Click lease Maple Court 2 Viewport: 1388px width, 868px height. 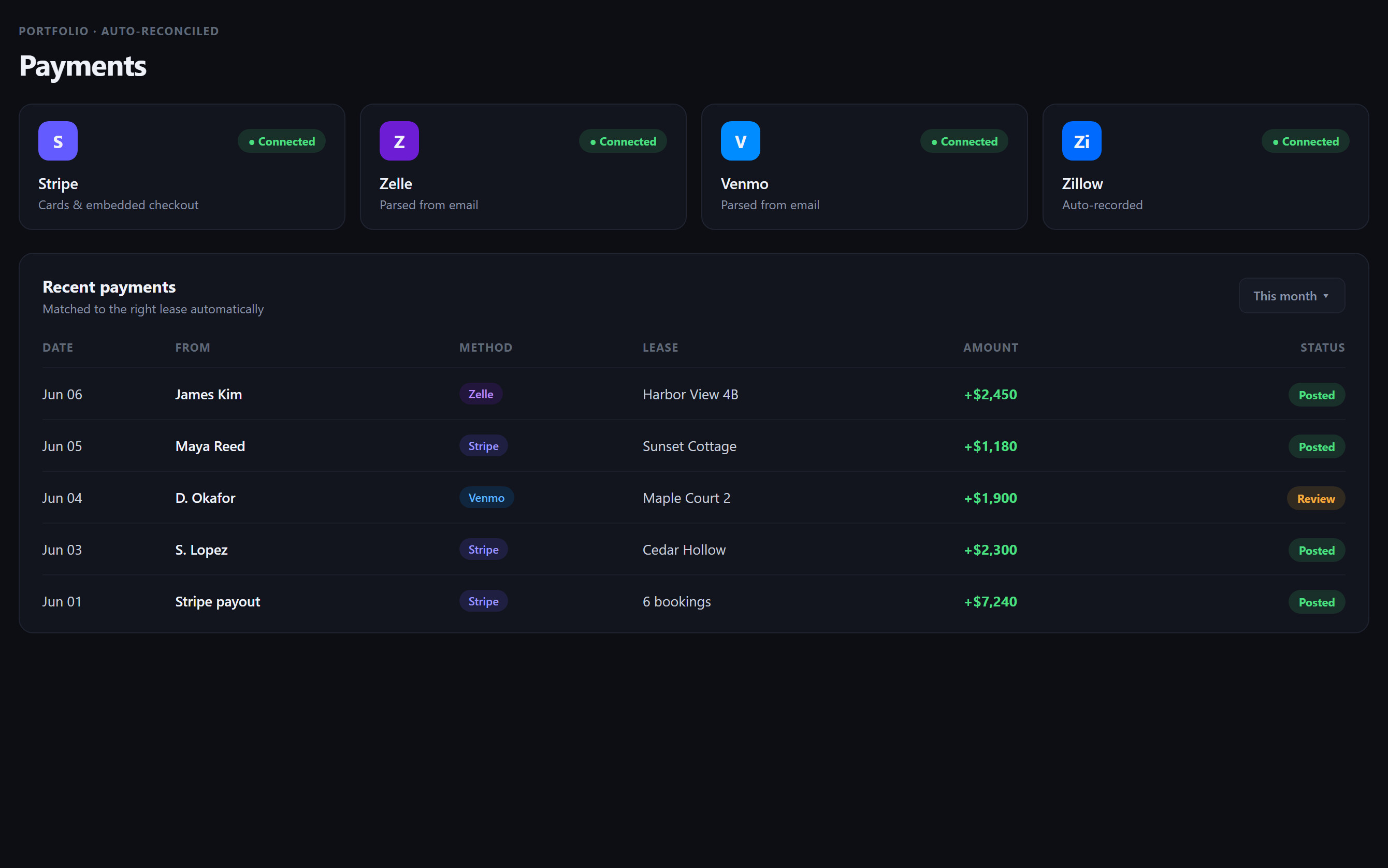coord(687,498)
